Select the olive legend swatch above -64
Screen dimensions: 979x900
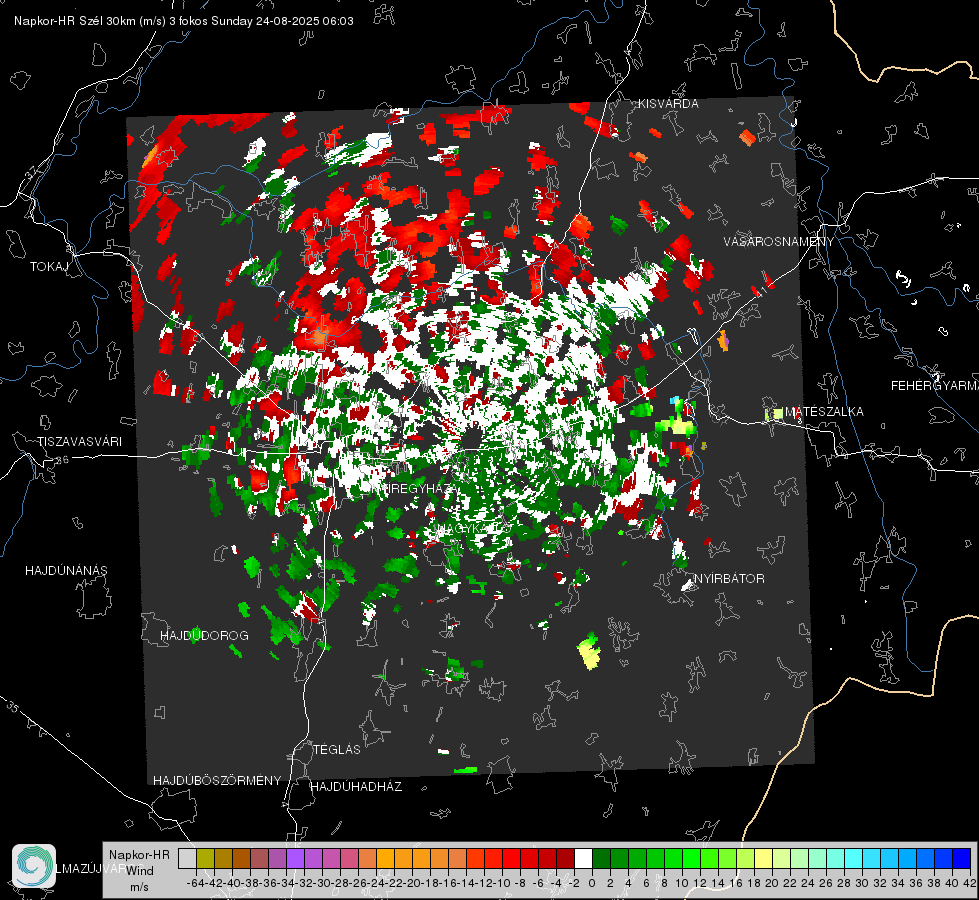point(205,858)
